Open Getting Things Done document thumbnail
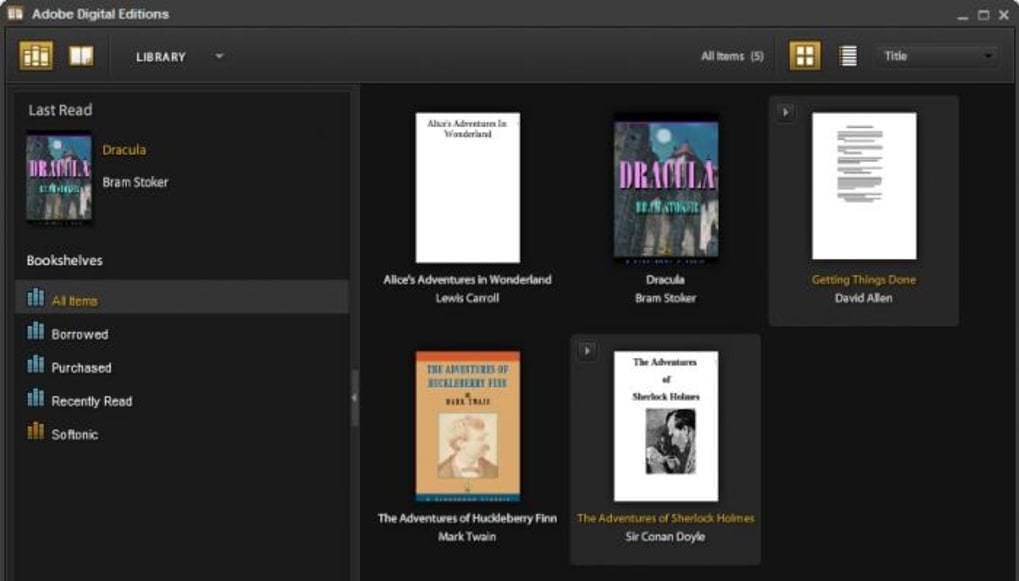 click(x=864, y=186)
